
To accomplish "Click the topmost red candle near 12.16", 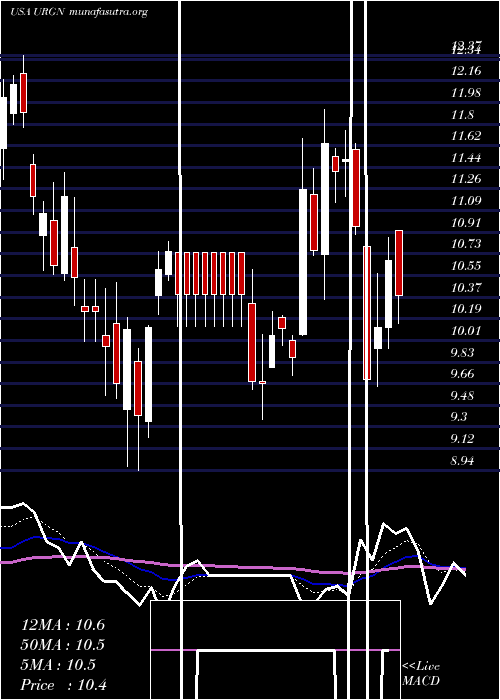I will (x=23, y=92).
